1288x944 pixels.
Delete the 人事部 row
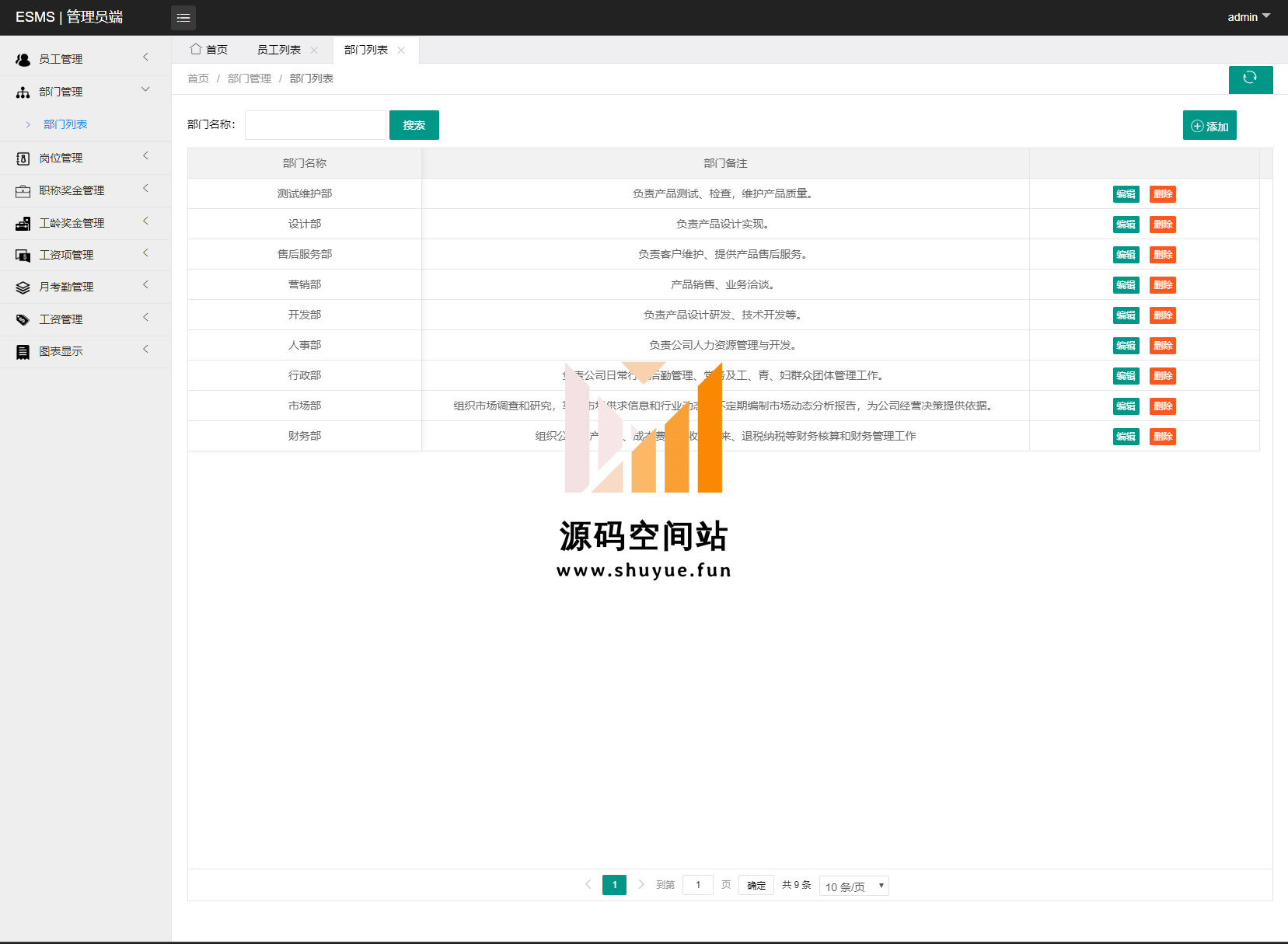coord(1163,346)
